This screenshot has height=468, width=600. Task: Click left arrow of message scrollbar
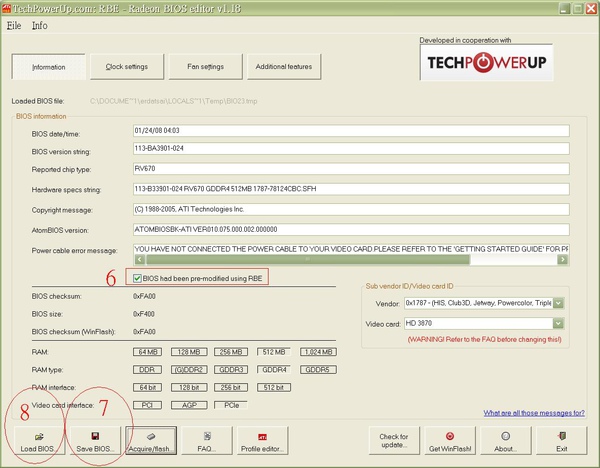pos(140,260)
